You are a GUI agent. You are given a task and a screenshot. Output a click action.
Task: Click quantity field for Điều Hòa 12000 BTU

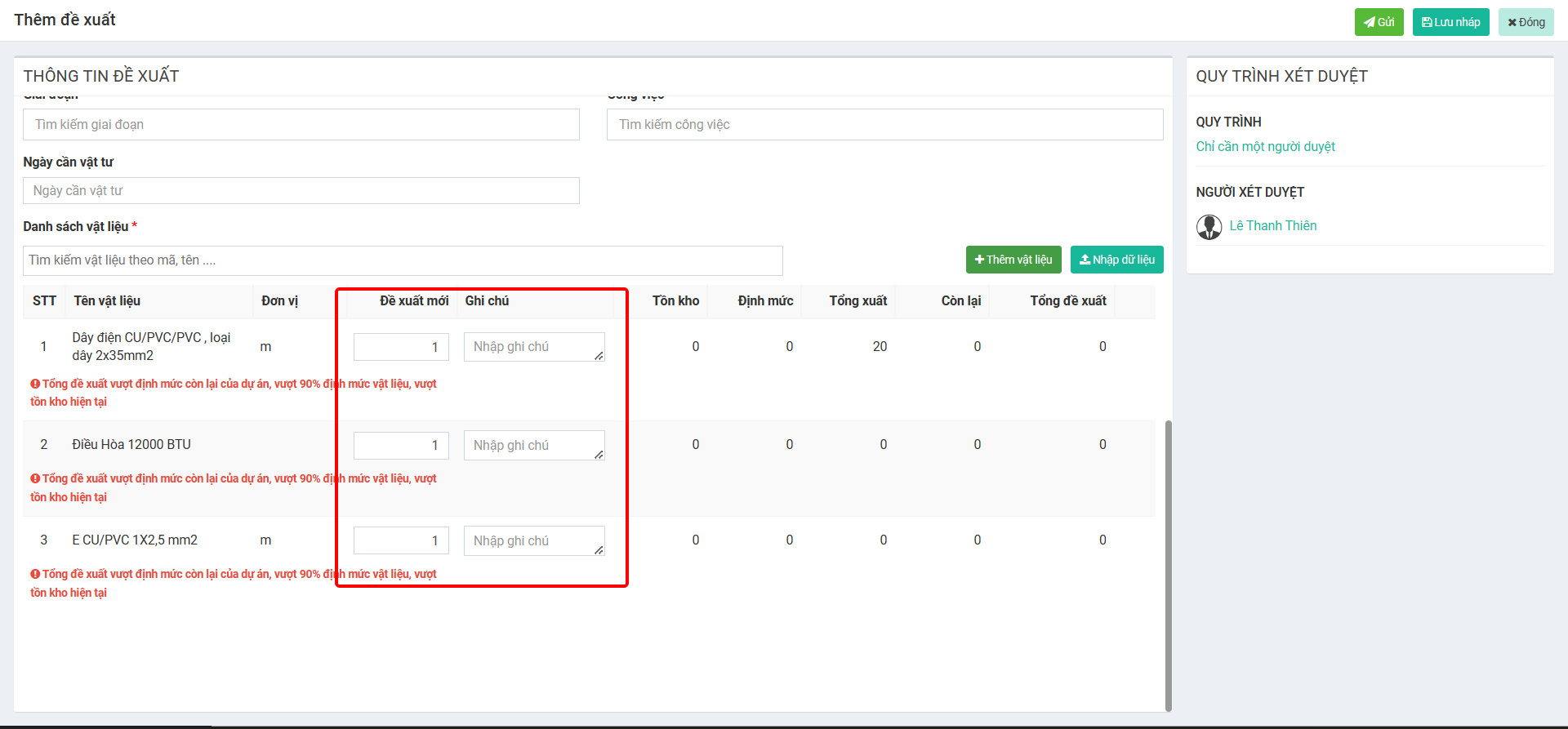click(401, 446)
